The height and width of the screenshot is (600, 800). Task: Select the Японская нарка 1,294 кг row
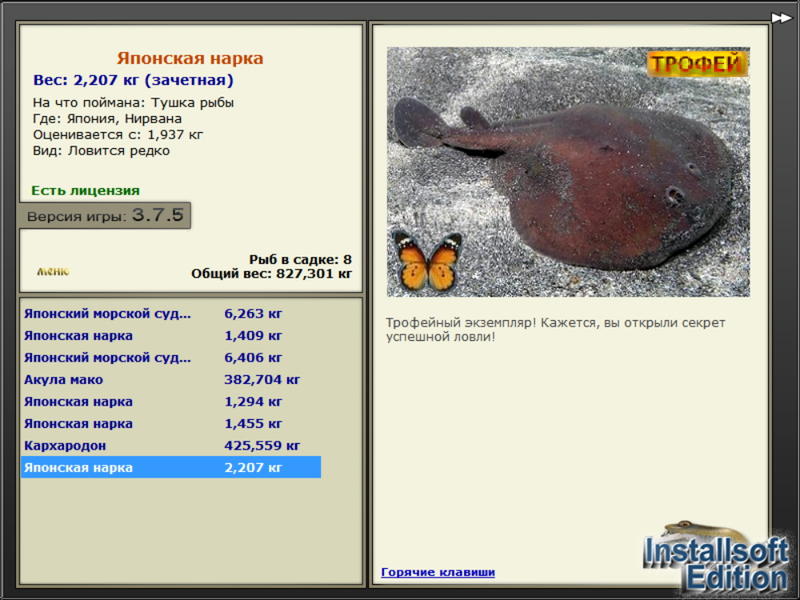171,401
